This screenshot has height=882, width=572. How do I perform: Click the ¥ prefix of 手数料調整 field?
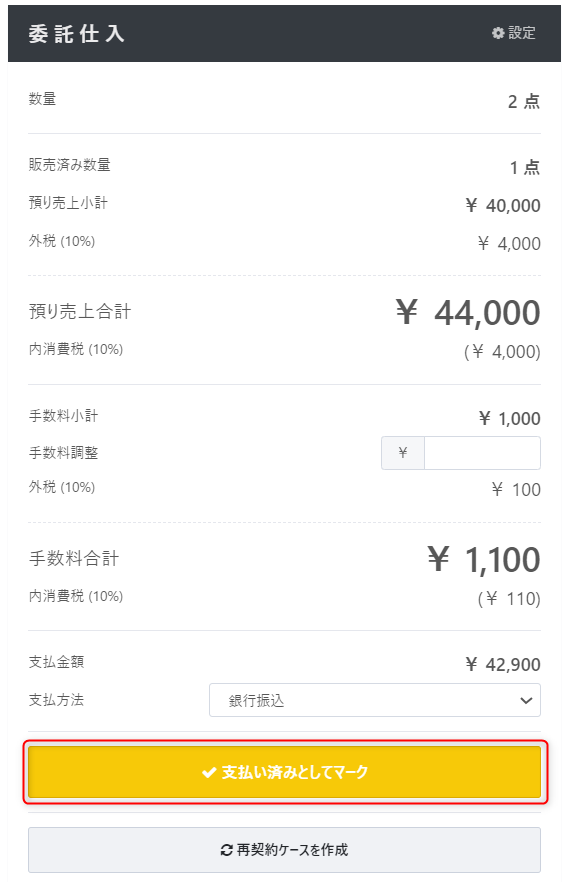coord(403,453)
